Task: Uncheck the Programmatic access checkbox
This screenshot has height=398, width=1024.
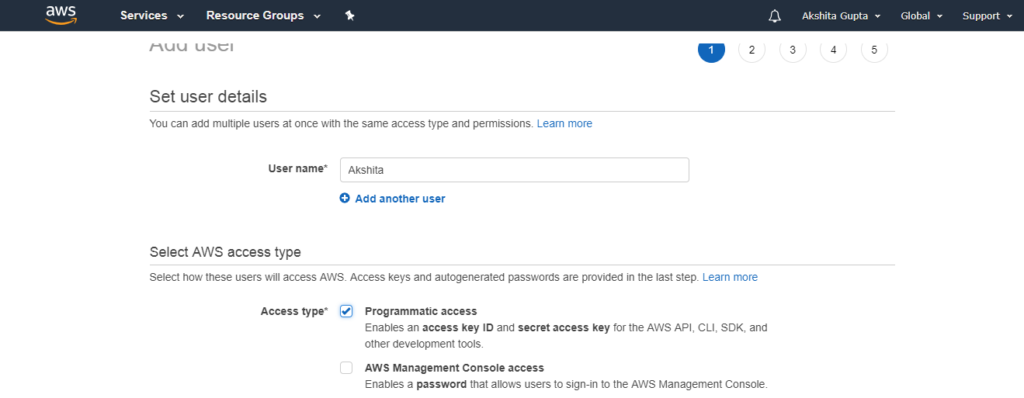Action: click(x=346, y=312)
